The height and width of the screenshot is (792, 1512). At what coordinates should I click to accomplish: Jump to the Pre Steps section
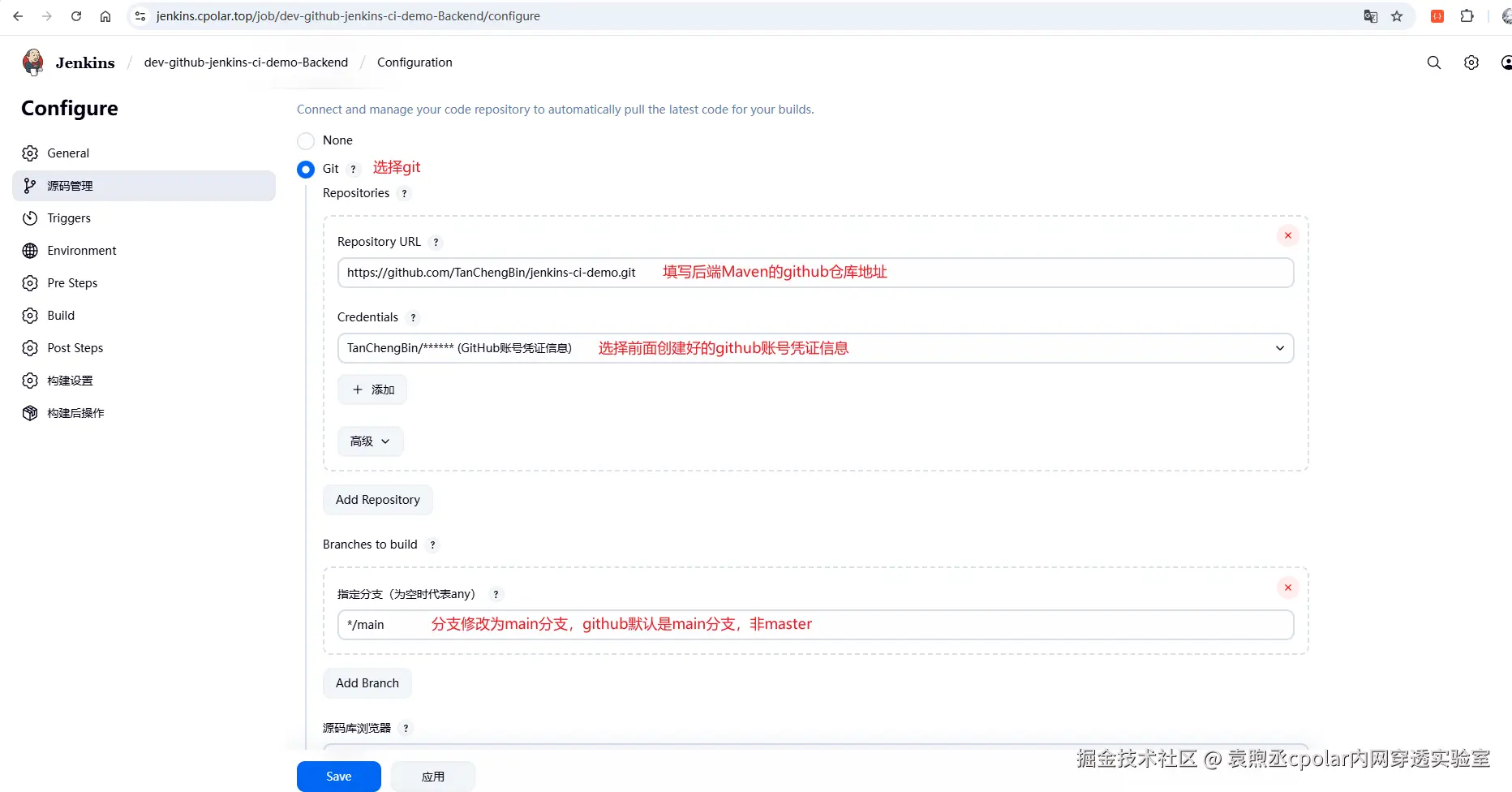[144, 283]
